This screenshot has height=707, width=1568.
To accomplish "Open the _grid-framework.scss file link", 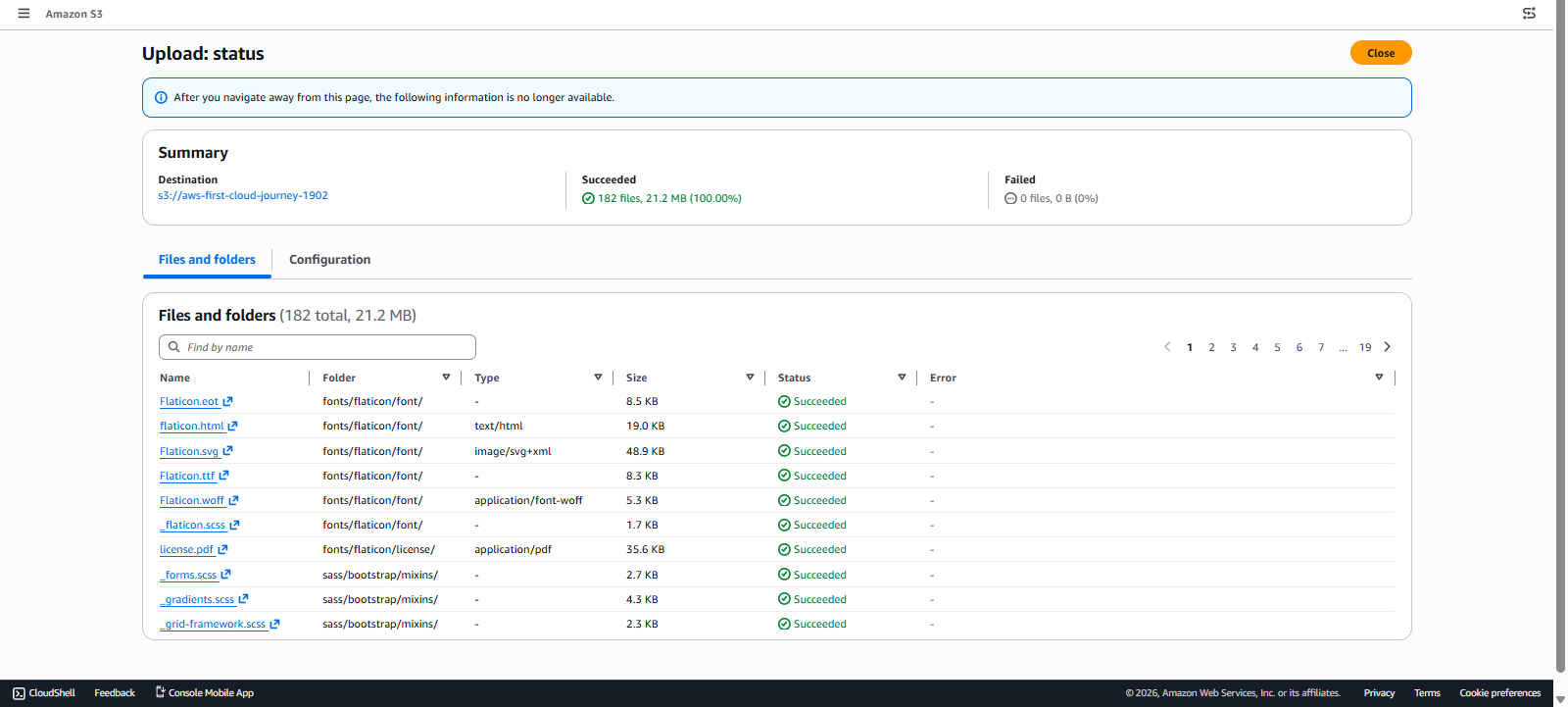I will point(213,625).
